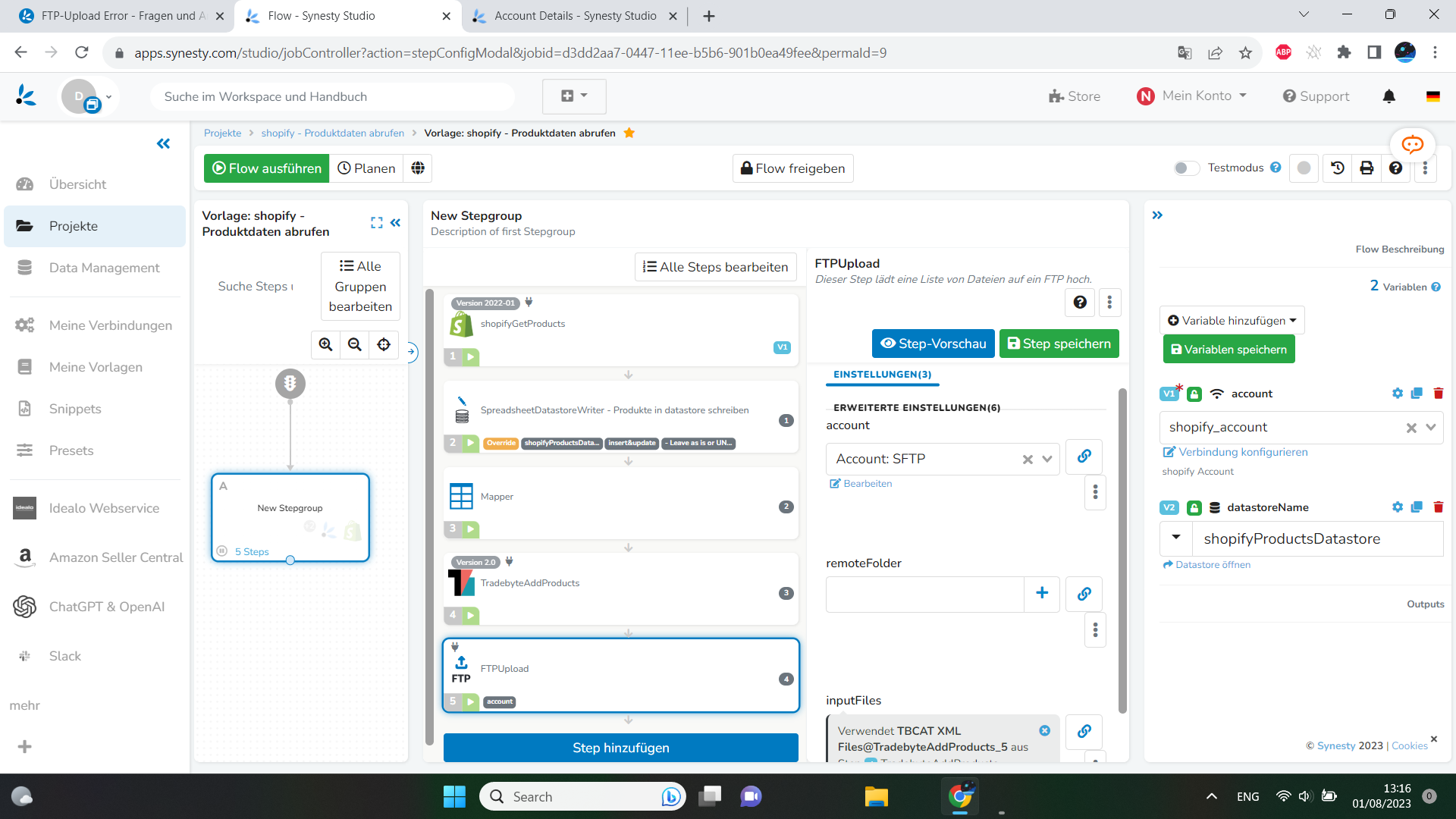Open File Explorer in Windows taskbar
The image size is (1456, 819).
[x=876, y=796]
